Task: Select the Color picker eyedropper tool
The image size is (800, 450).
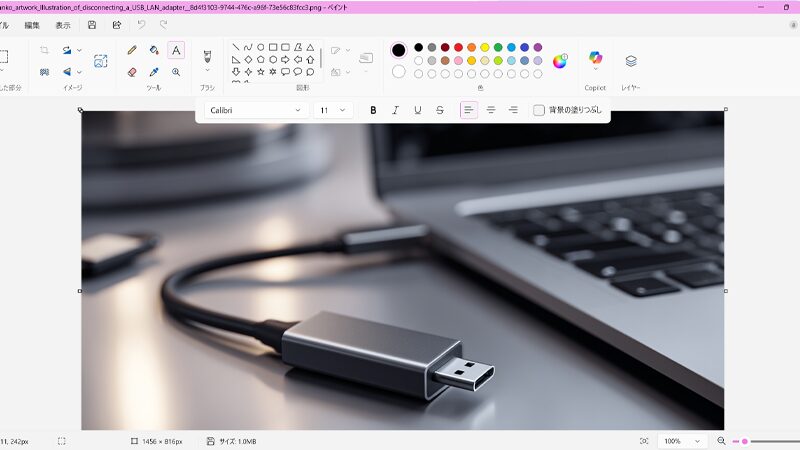Action: coord(154,72)
